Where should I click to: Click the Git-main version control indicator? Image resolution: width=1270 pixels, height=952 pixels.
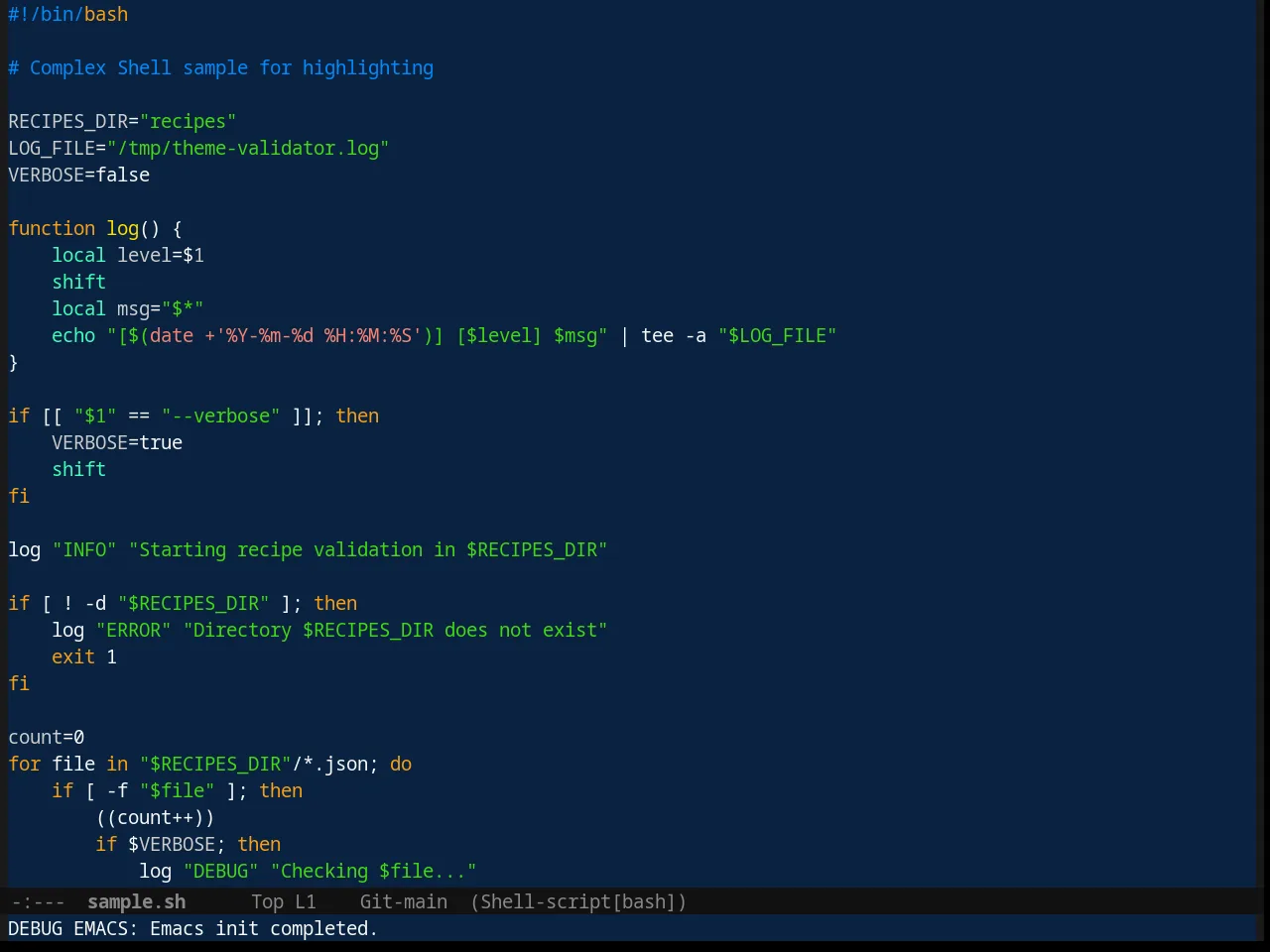click(x=403, y=901)
